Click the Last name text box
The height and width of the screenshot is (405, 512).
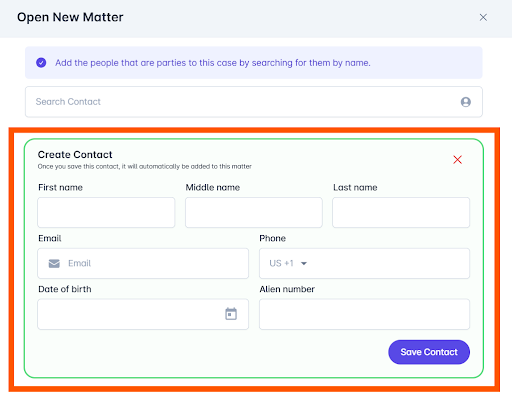click(401, 212)
